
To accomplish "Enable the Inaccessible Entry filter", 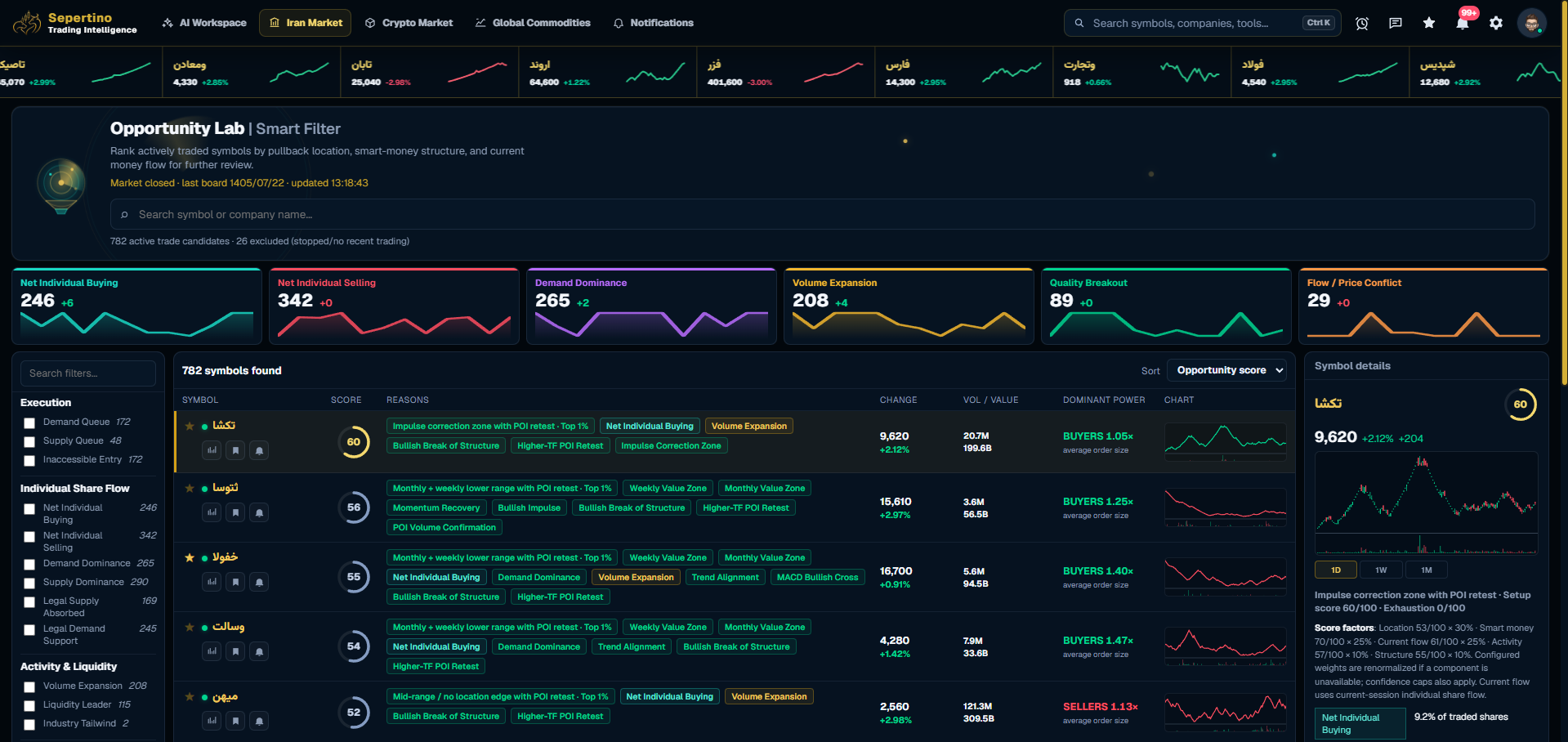I will point(29,461).
